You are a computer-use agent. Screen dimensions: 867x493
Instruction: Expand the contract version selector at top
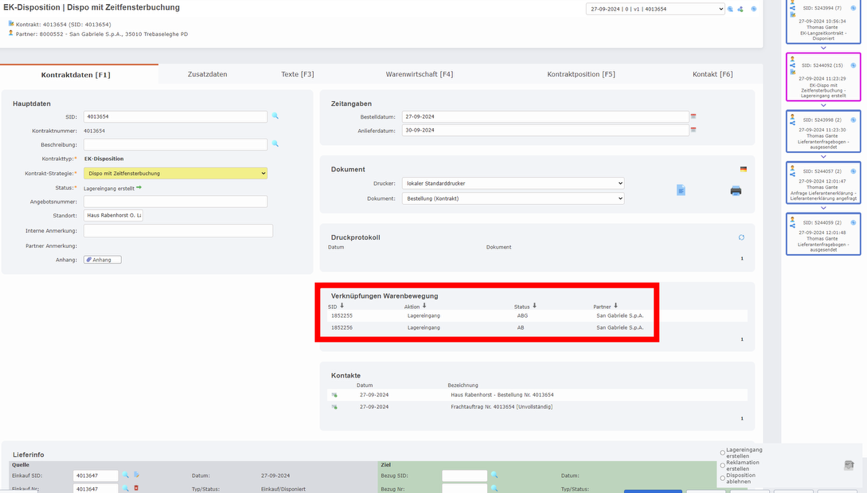point(654,9)
